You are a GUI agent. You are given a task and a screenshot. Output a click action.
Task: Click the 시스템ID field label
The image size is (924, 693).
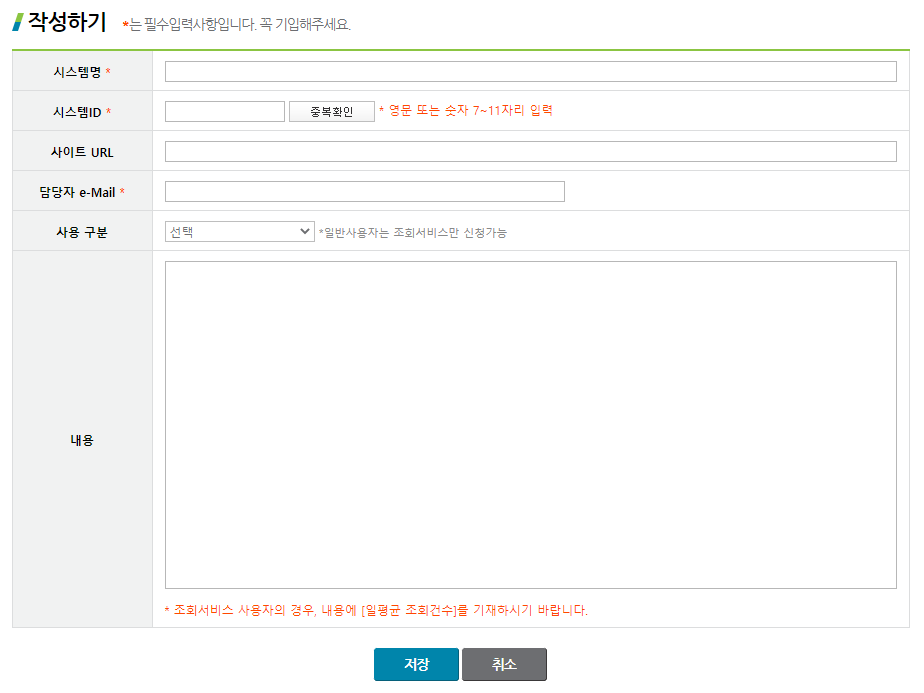coord(77,112)
